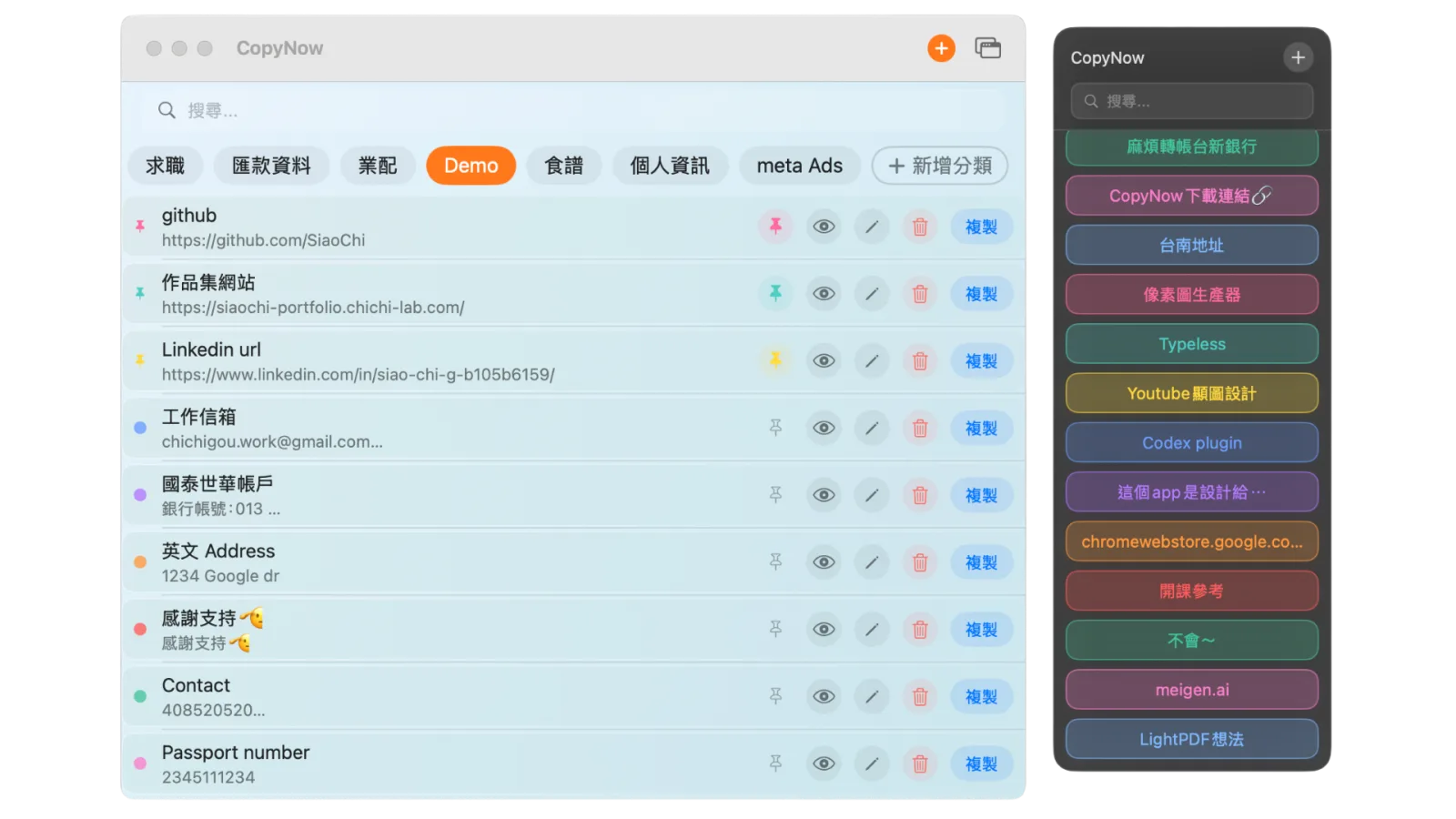
Task: Unpin the github entry
Action: (x=775, y=227)
